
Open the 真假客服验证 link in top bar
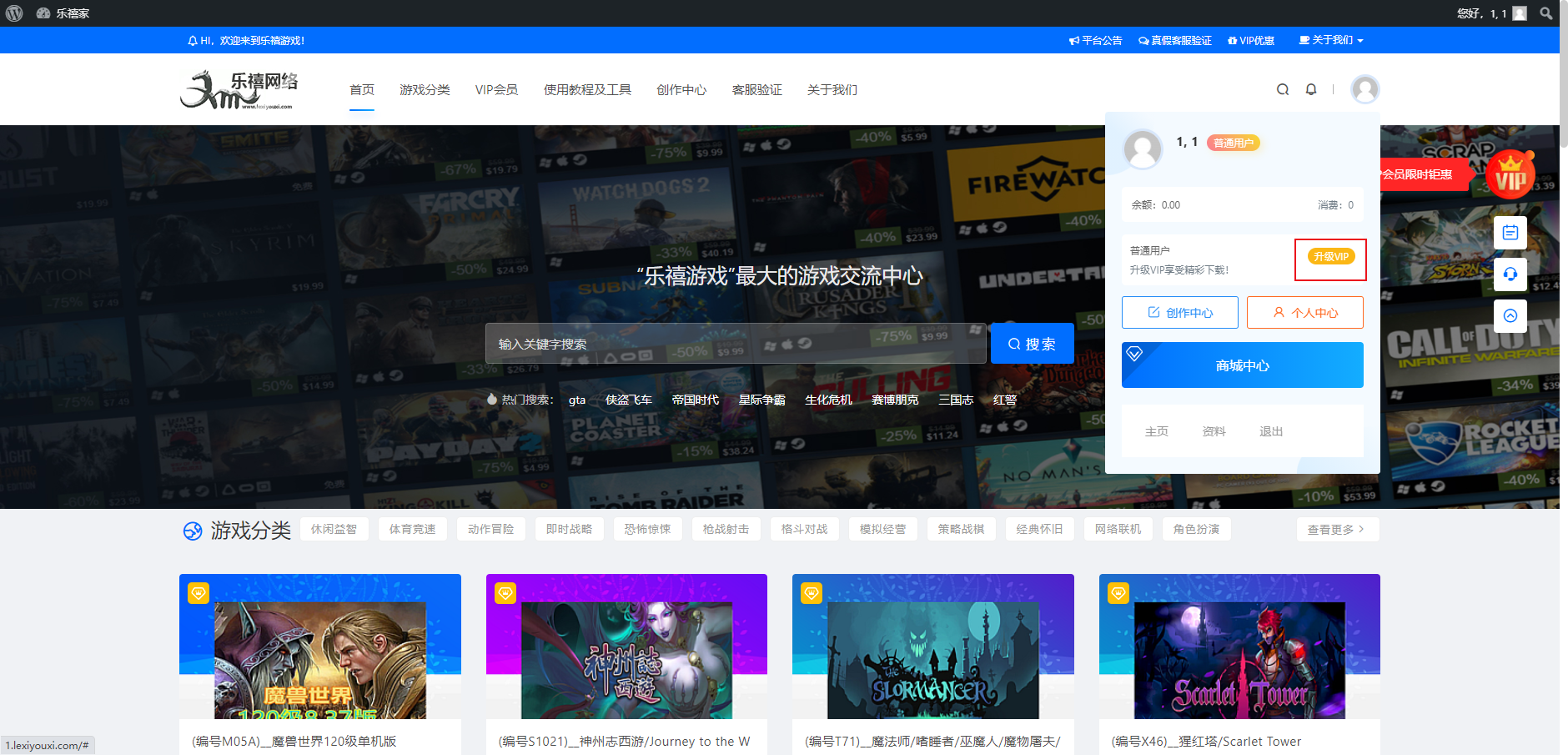pyautogui.click(x=1175, y=40)
